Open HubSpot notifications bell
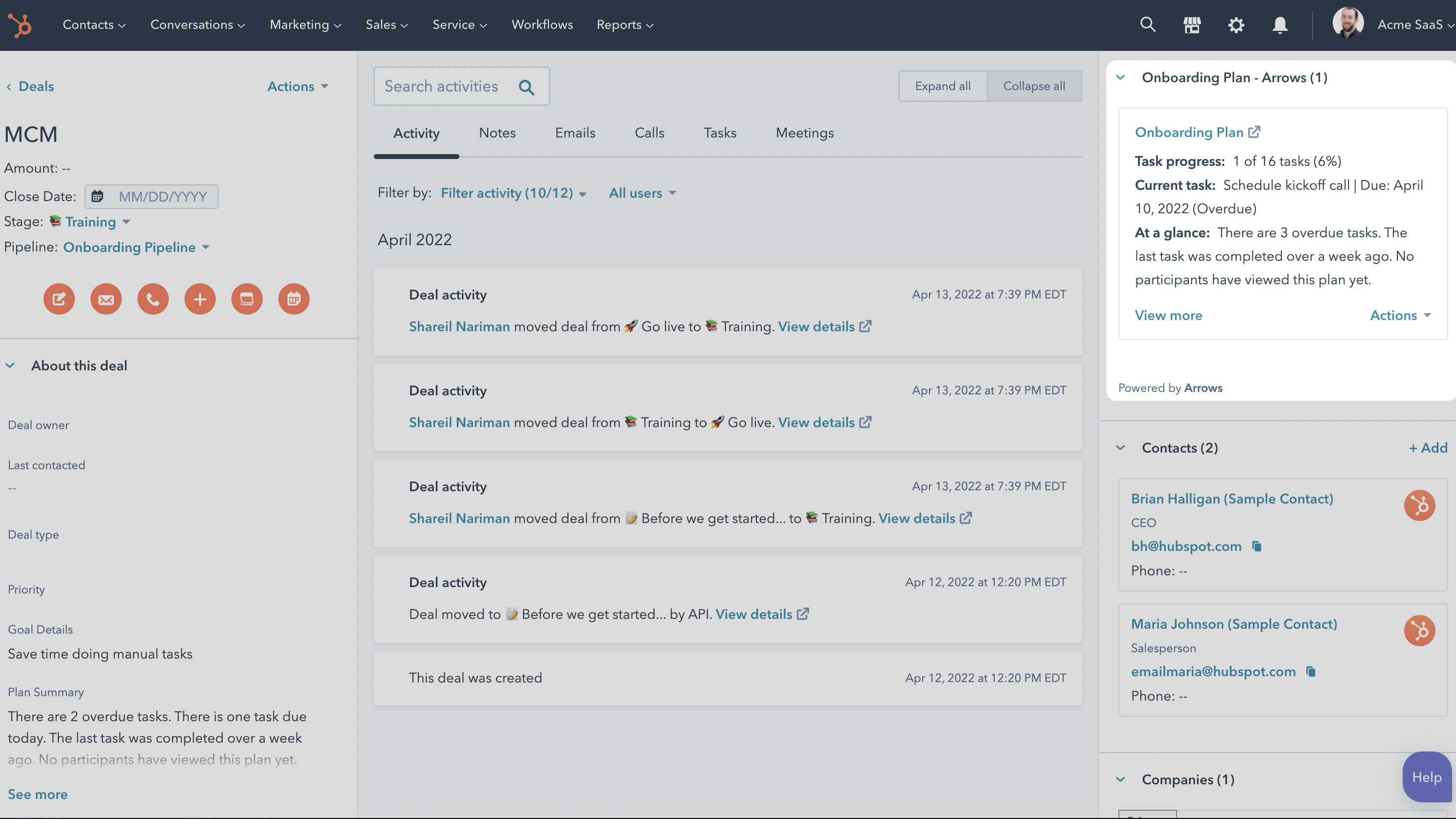 [x=1280, y=25]
